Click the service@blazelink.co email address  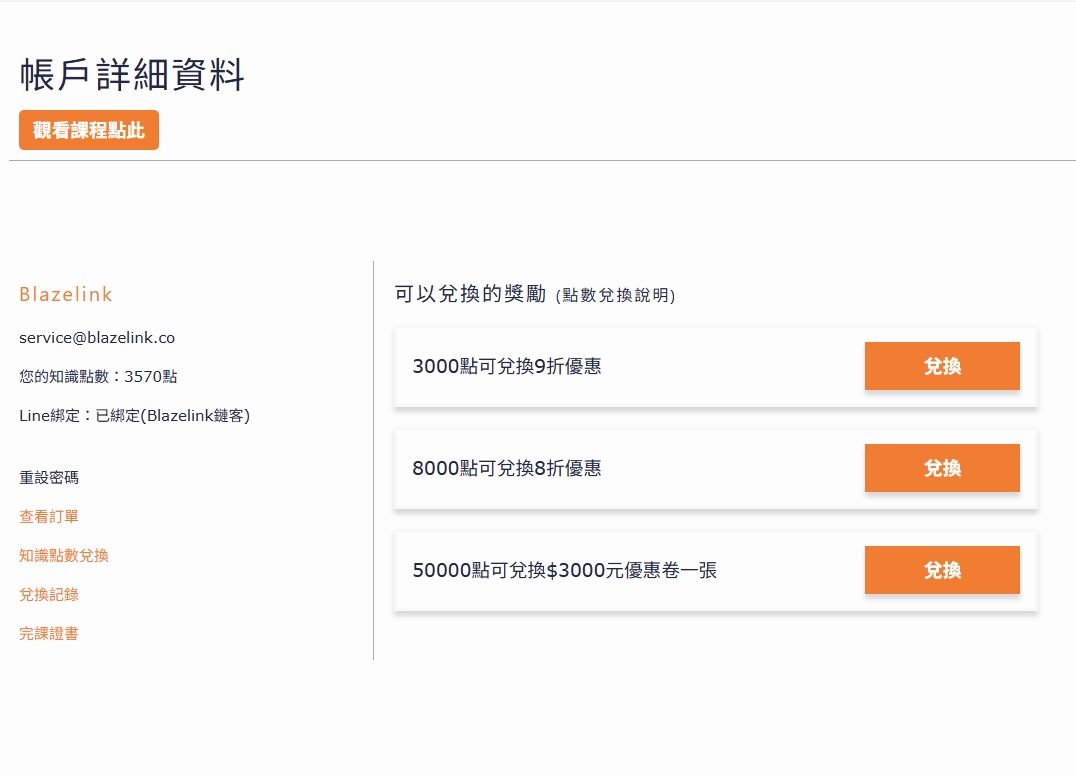[97, 338]
